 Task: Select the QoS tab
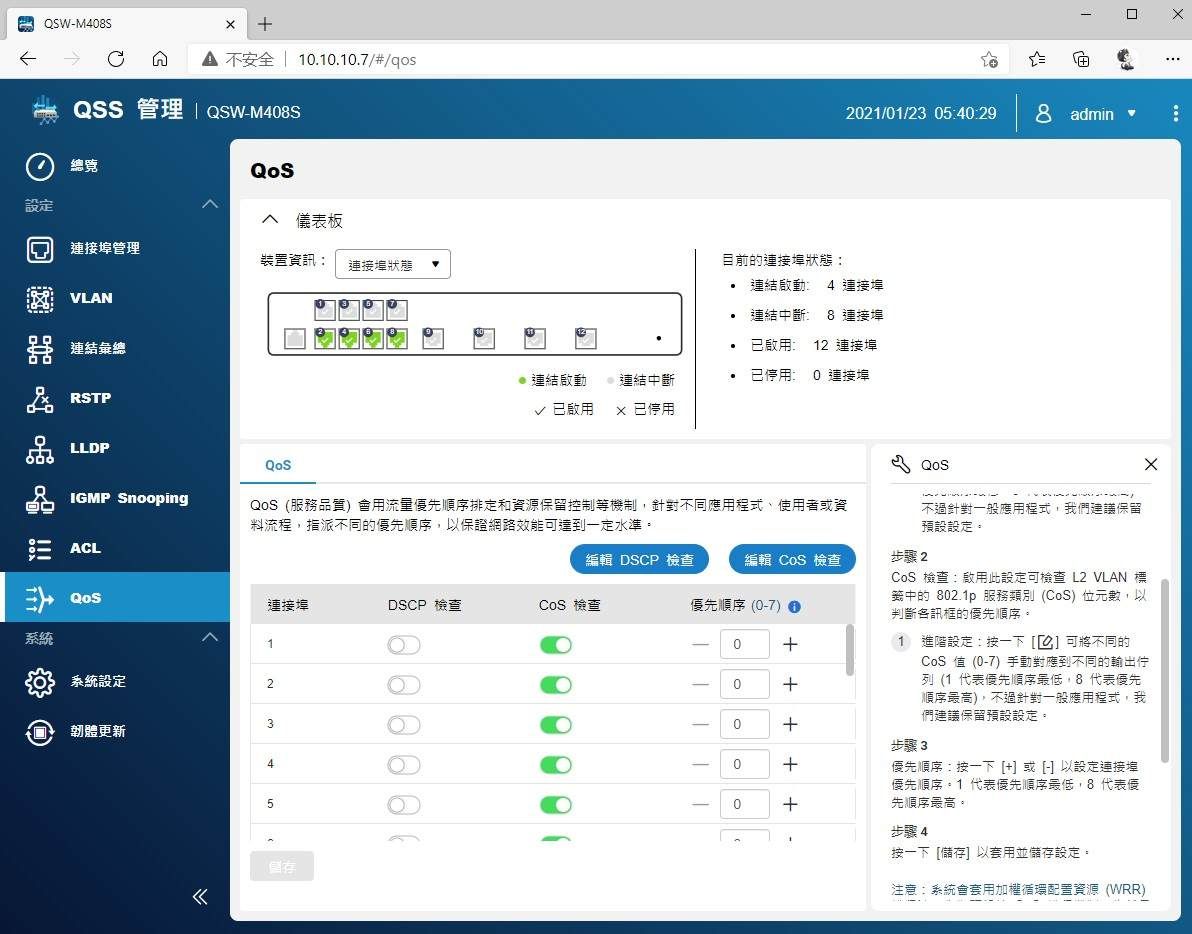point(278,465)
